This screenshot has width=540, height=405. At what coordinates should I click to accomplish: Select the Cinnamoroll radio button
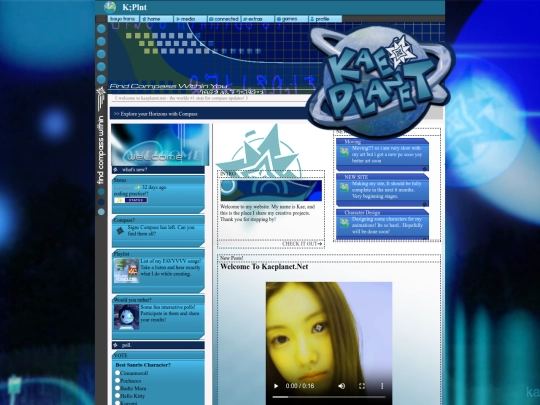pyautogui.click(x=117, y=373)
